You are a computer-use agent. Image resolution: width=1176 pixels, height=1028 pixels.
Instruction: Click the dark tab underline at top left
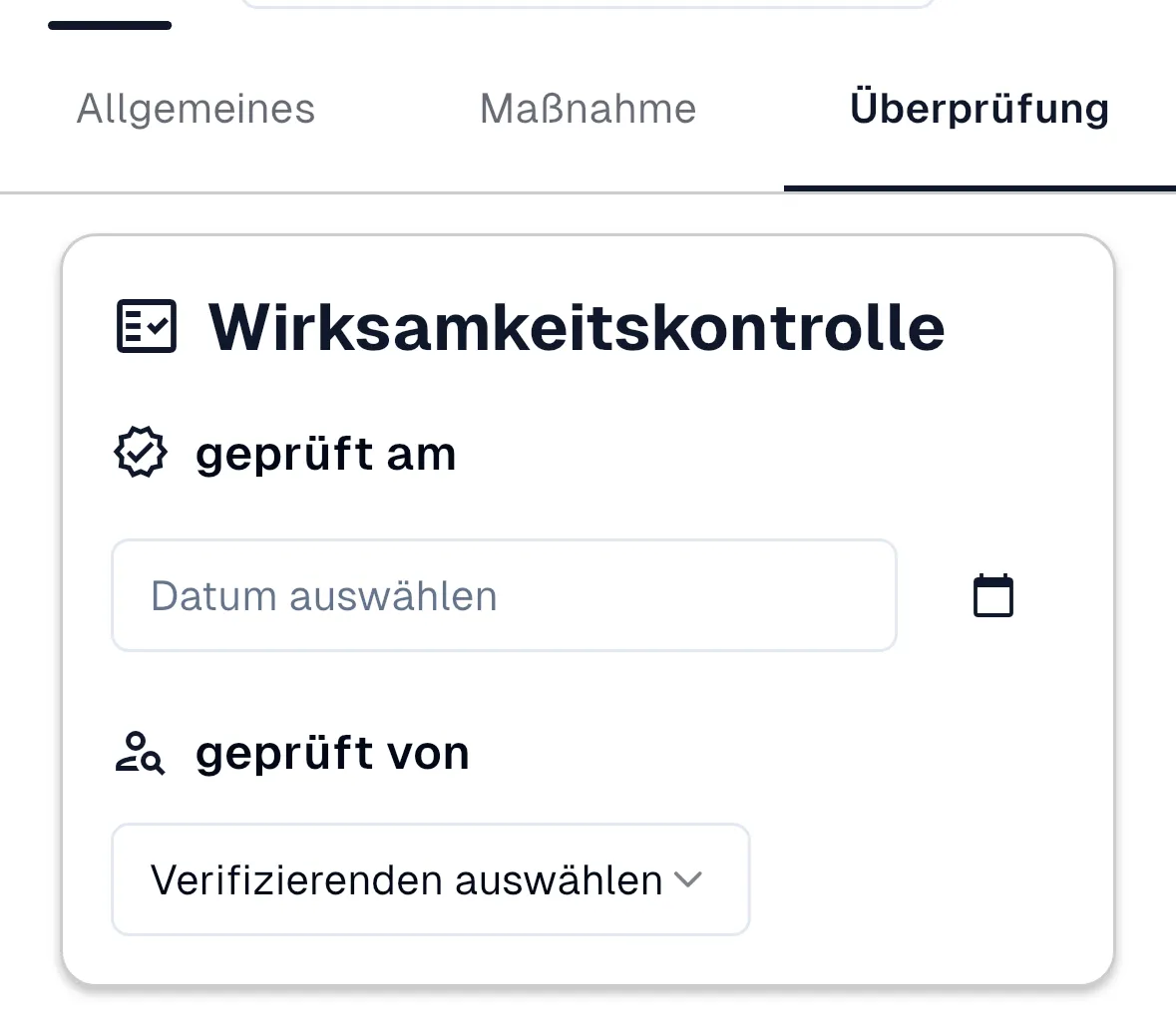click(x=109, y=27)
